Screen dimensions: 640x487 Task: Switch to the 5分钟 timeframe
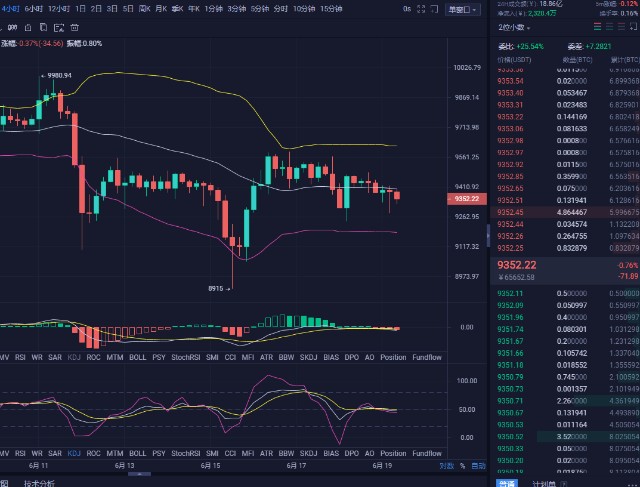tap(260, 9)
